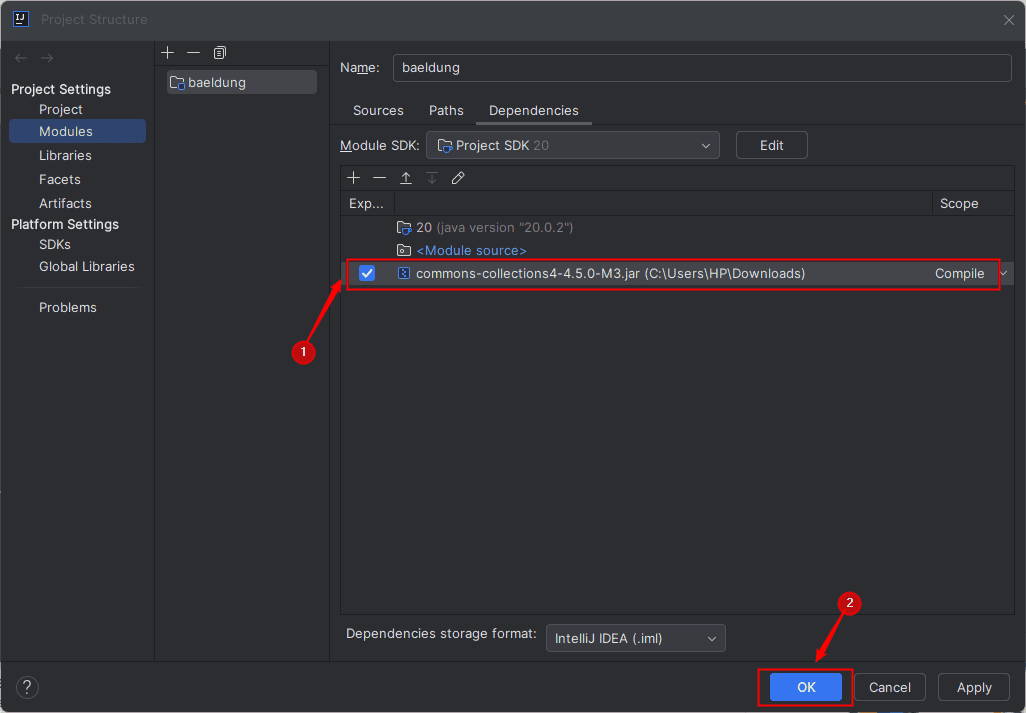Click the Apply button
The height and width of the screenshot is (713, 1026).
pos(974,687)
